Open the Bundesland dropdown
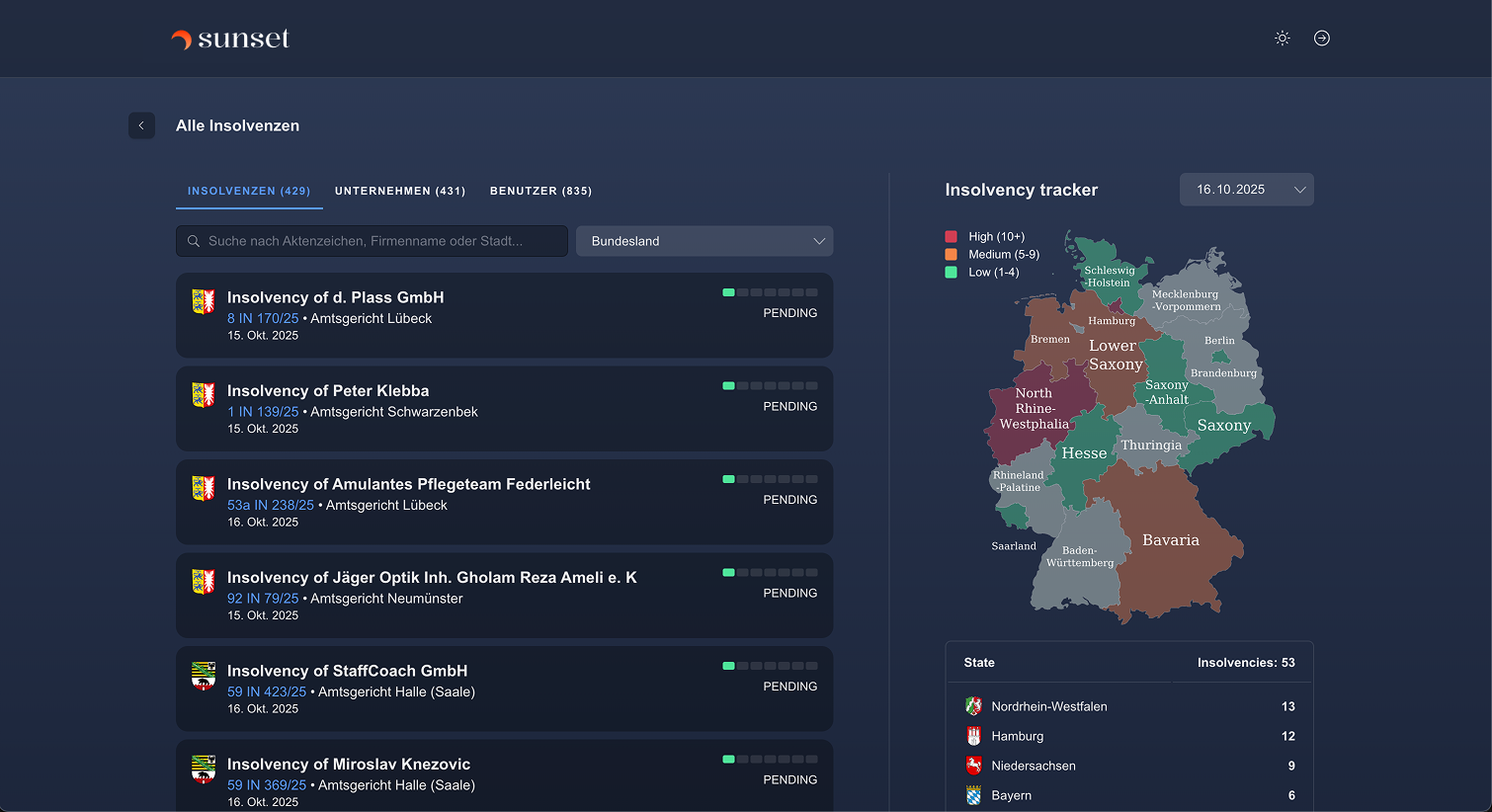Screen dimensions: 1492x812 tap(704, 240)
